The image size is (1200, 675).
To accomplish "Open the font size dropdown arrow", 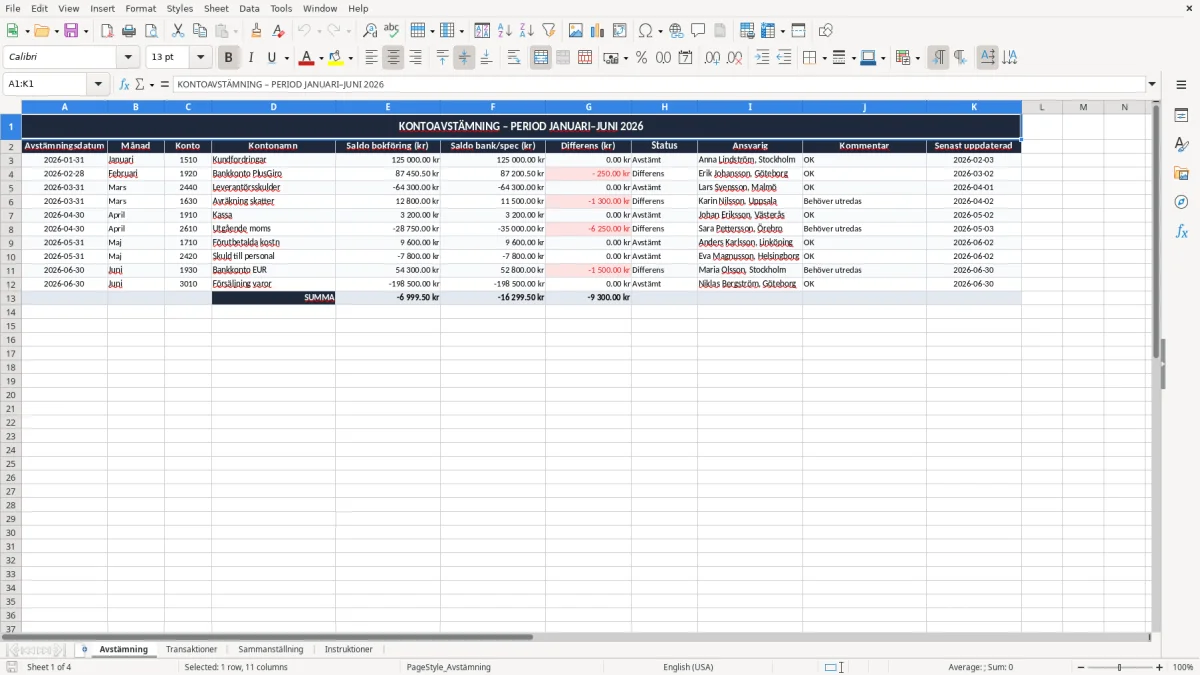I will click(x=201, y=58).
